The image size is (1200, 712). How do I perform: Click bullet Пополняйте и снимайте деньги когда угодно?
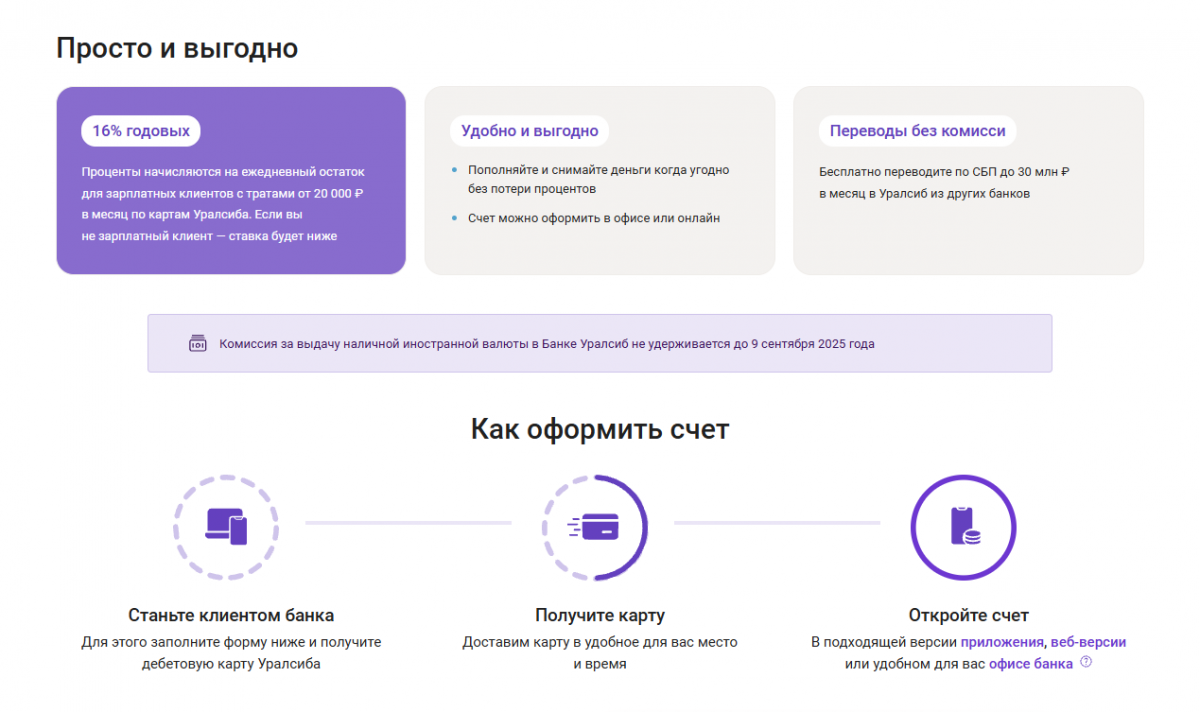(598, 170)
